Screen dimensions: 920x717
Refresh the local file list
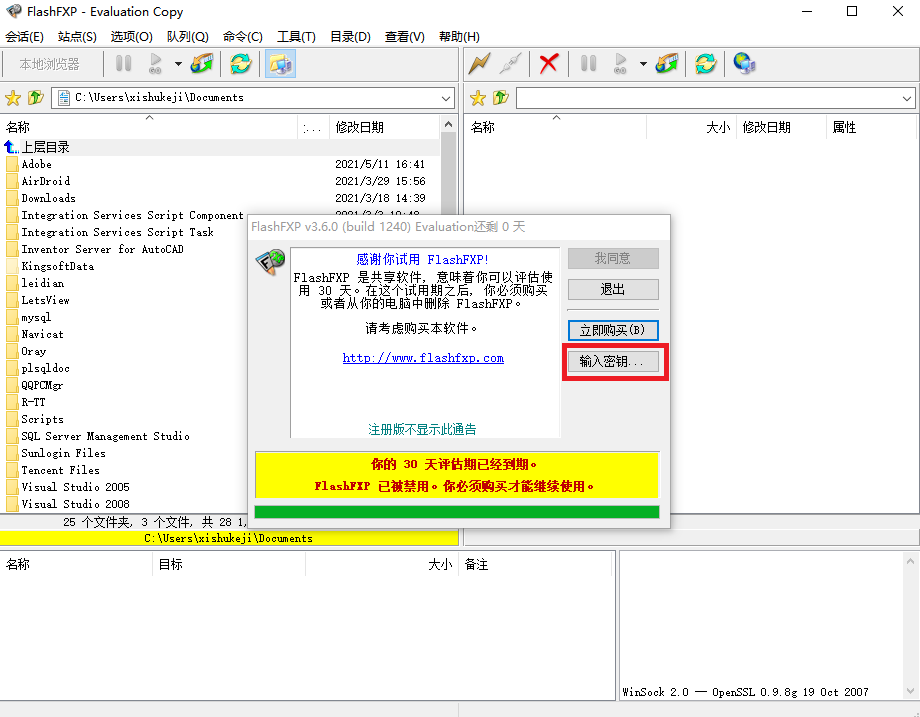(241, 63)
